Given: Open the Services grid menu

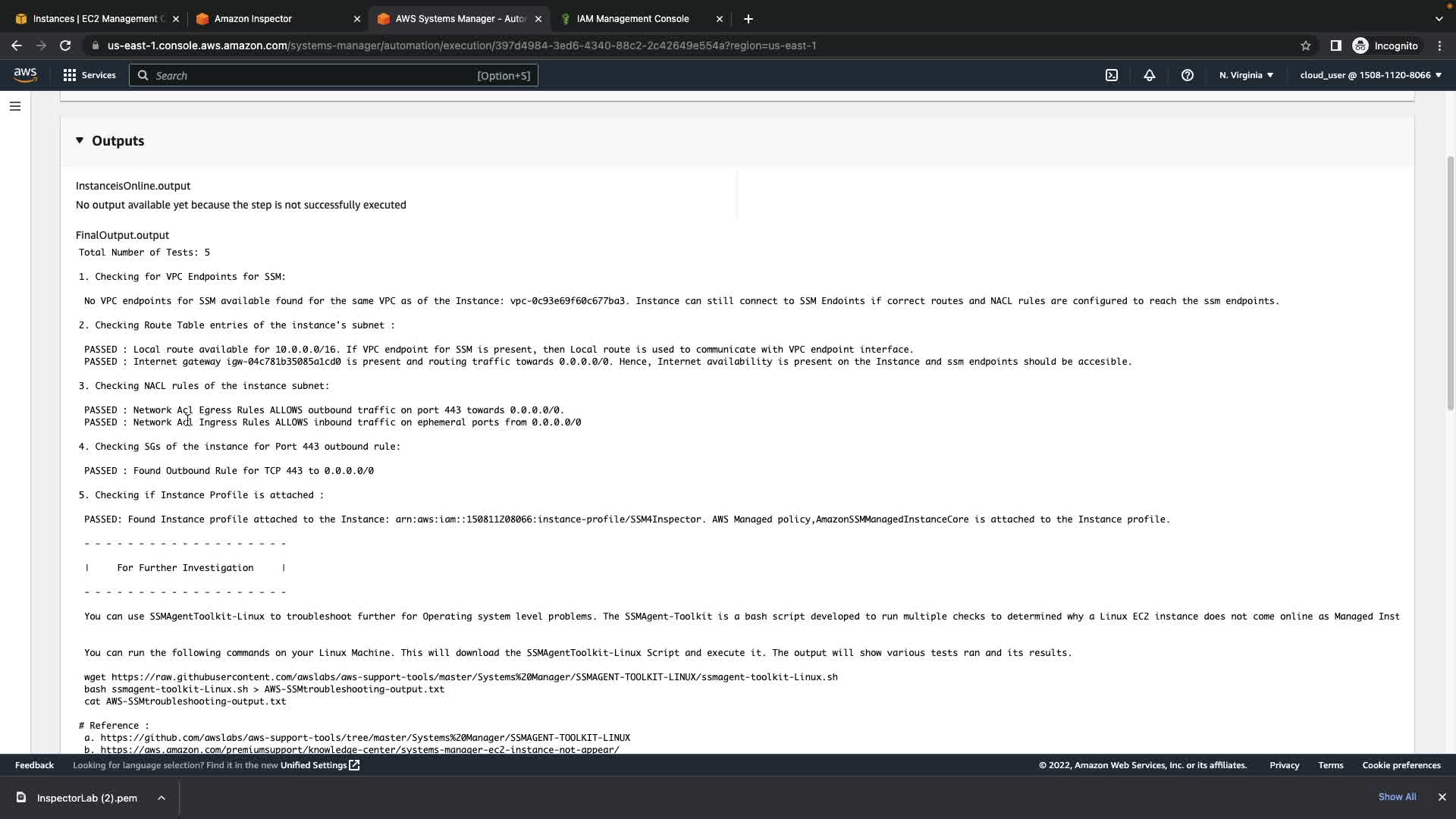Looking at the screenshot, I should point(89,75).
